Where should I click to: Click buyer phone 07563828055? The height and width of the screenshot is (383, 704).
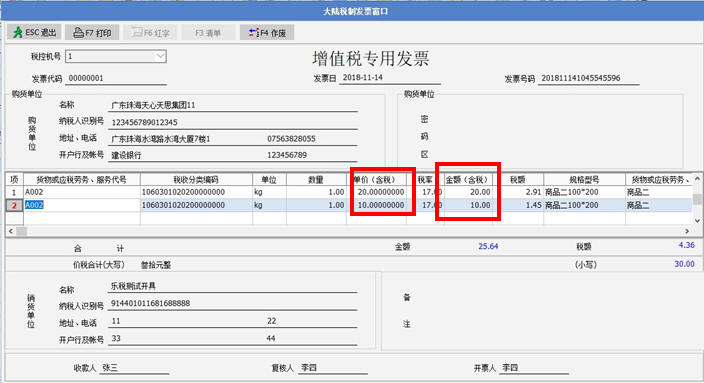click(291, 139)
